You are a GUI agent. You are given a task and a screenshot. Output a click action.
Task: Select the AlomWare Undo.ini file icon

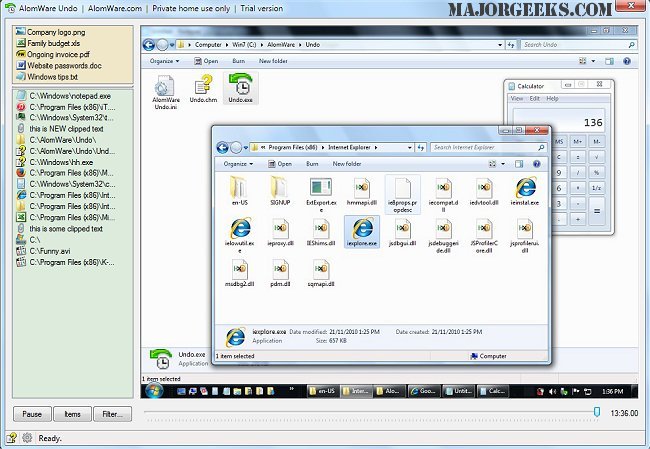tap(165, 92)
